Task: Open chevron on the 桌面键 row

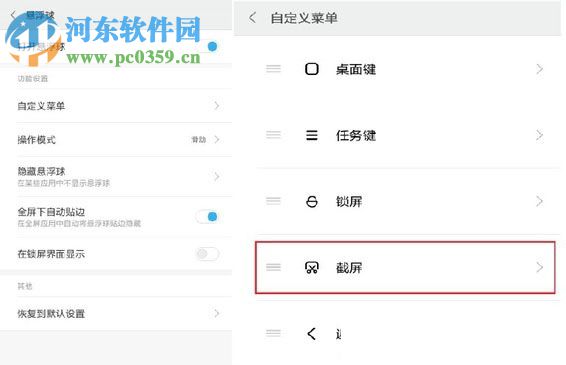Action: pos(539,69)
